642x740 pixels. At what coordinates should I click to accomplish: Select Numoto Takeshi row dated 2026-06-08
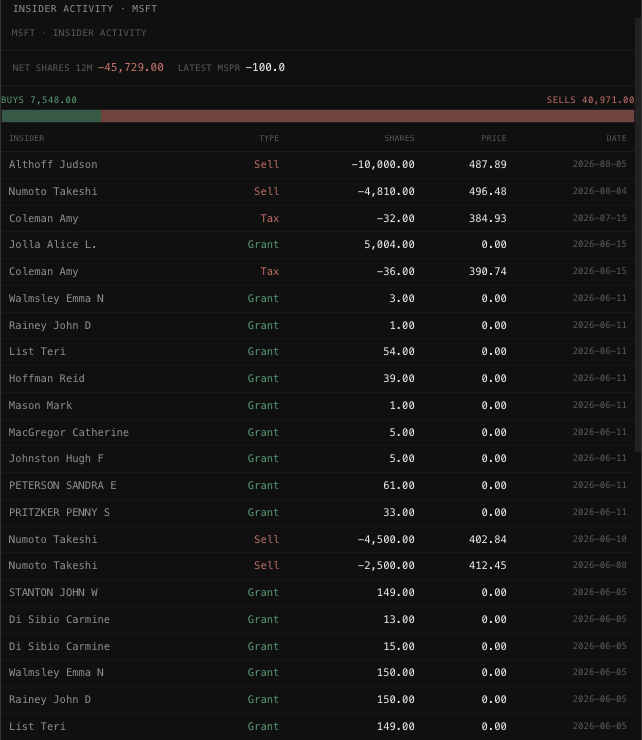318,565
